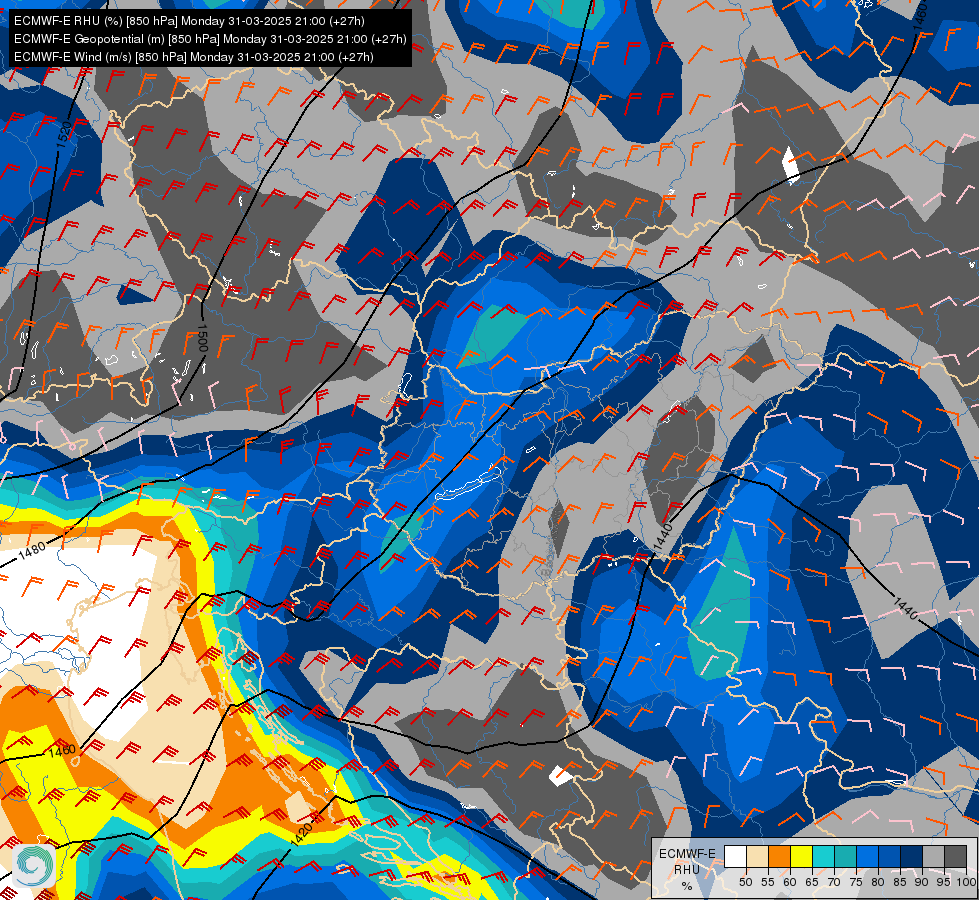Click the white below-50% legend swatch
This screenshot has width=979, height=900.
pyautogui.click(x=735, y=856)
